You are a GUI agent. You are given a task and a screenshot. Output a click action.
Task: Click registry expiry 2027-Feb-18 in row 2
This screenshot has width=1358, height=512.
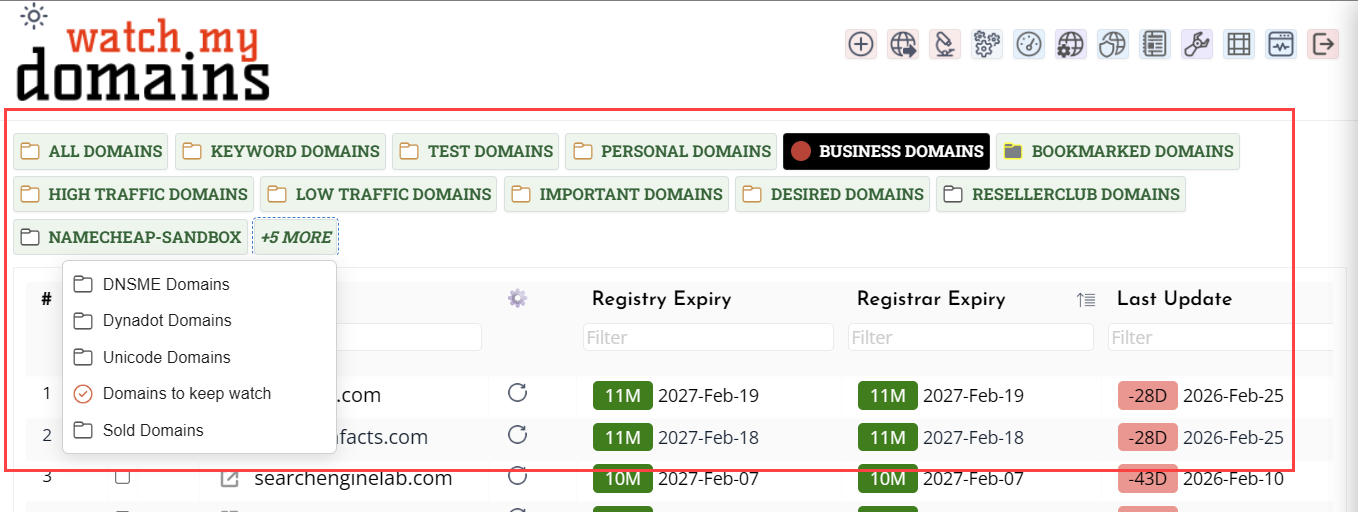point(708,438)
